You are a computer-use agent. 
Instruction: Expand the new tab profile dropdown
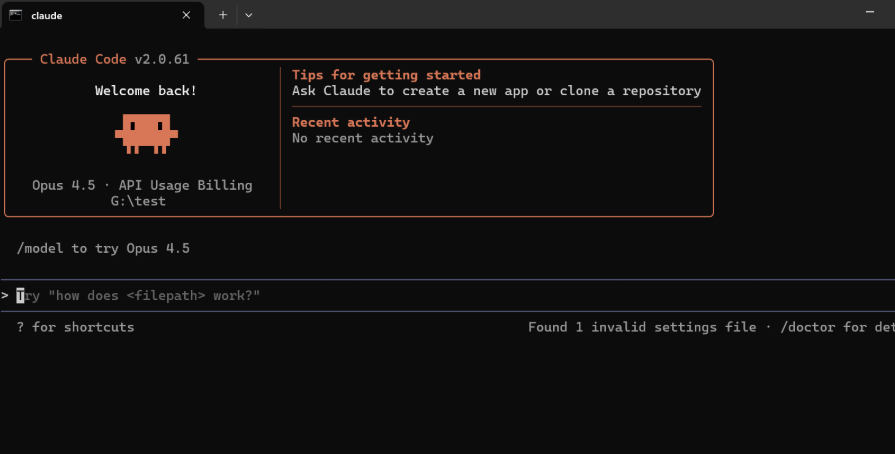click(248, 15)
